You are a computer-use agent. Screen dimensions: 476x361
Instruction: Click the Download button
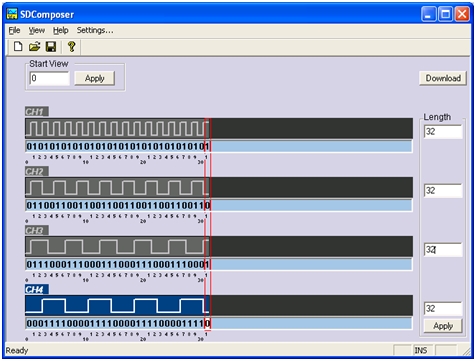(443, 78)
